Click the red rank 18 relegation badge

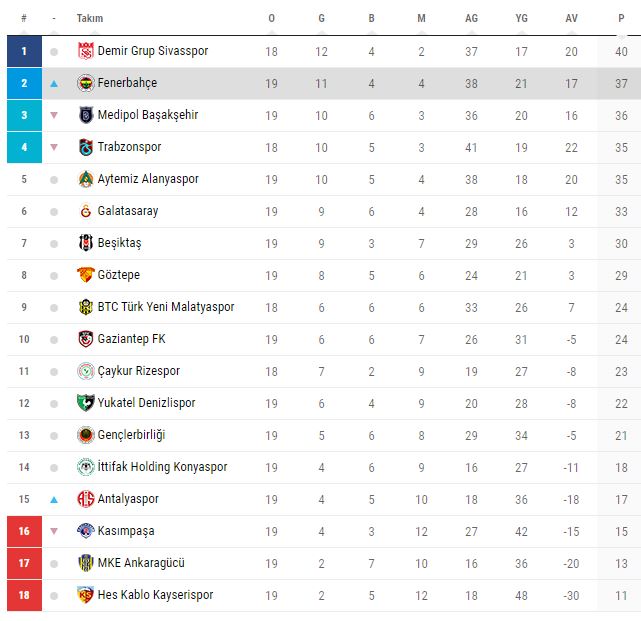click(x=24, y=595)
